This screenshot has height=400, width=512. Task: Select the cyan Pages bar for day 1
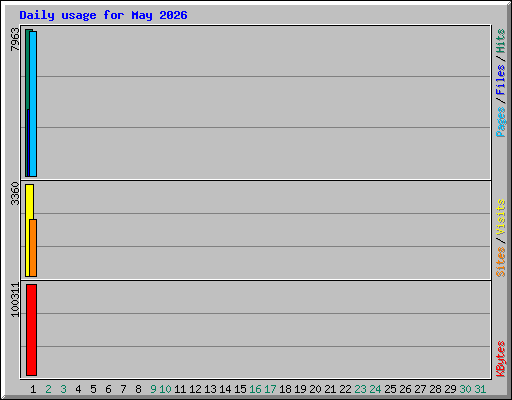tap(33, 104)
